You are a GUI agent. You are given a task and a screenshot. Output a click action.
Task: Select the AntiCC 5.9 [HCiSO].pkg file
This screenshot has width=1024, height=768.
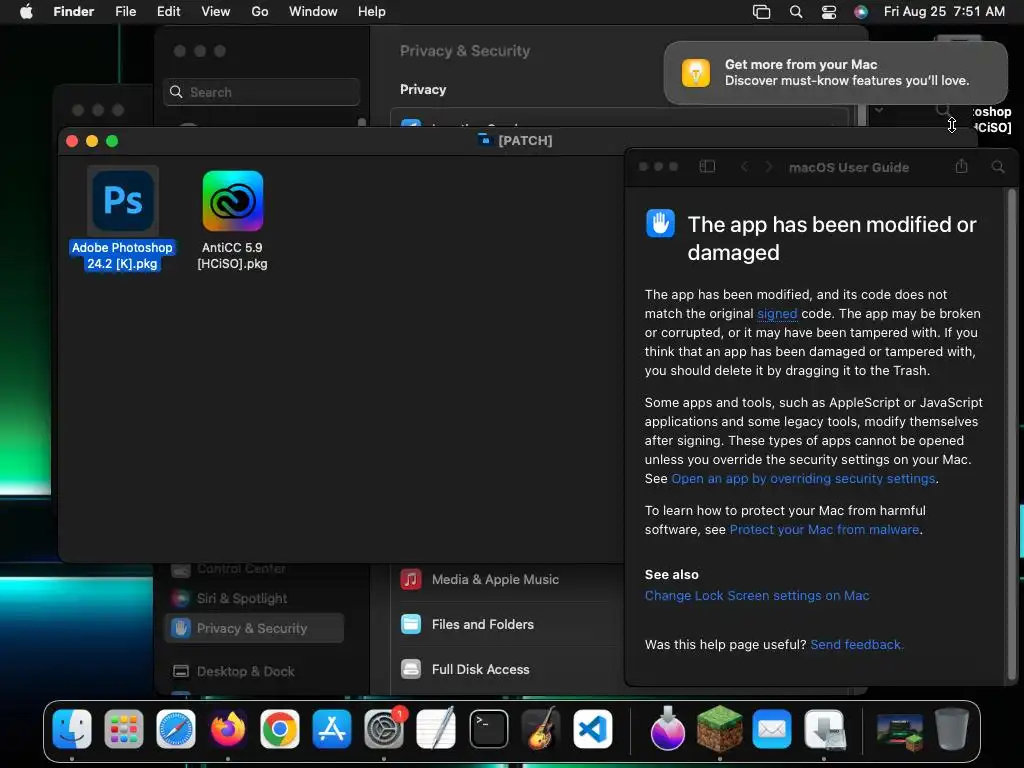[232, 219]
